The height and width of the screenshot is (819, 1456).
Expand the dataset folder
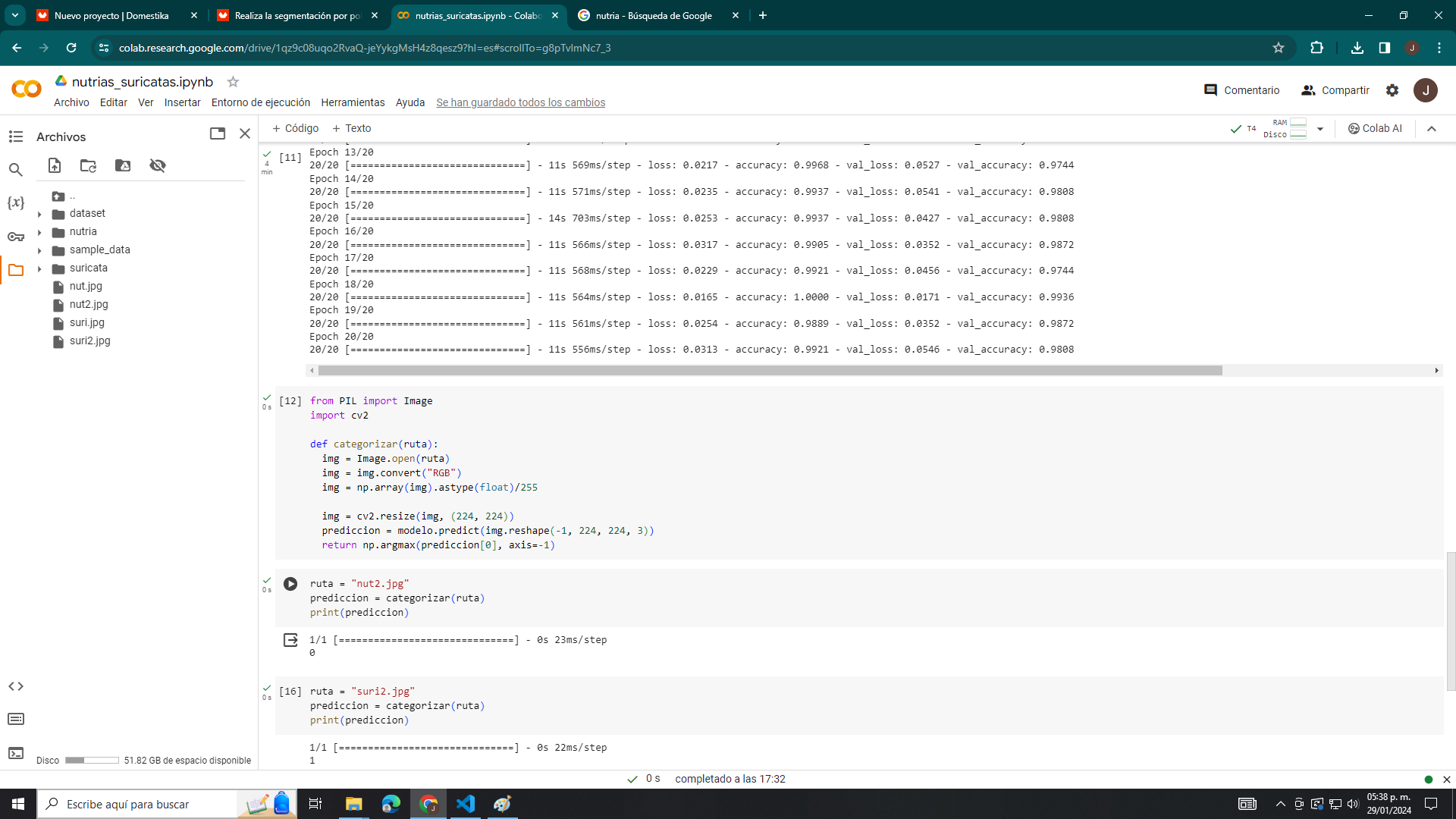click(x=39, y=214)
